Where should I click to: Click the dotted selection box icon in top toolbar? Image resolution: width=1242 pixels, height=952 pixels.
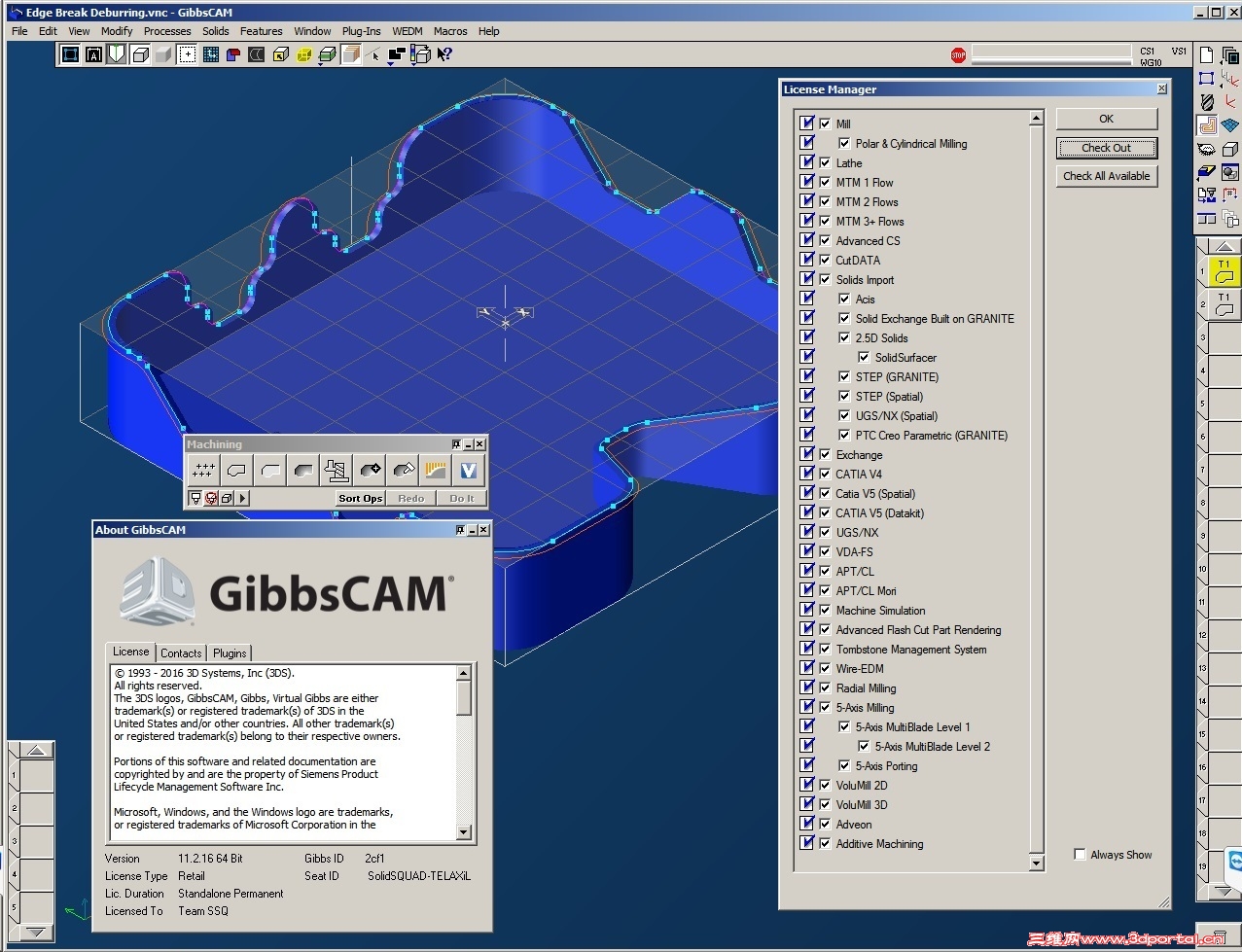[x=187, y=54]
